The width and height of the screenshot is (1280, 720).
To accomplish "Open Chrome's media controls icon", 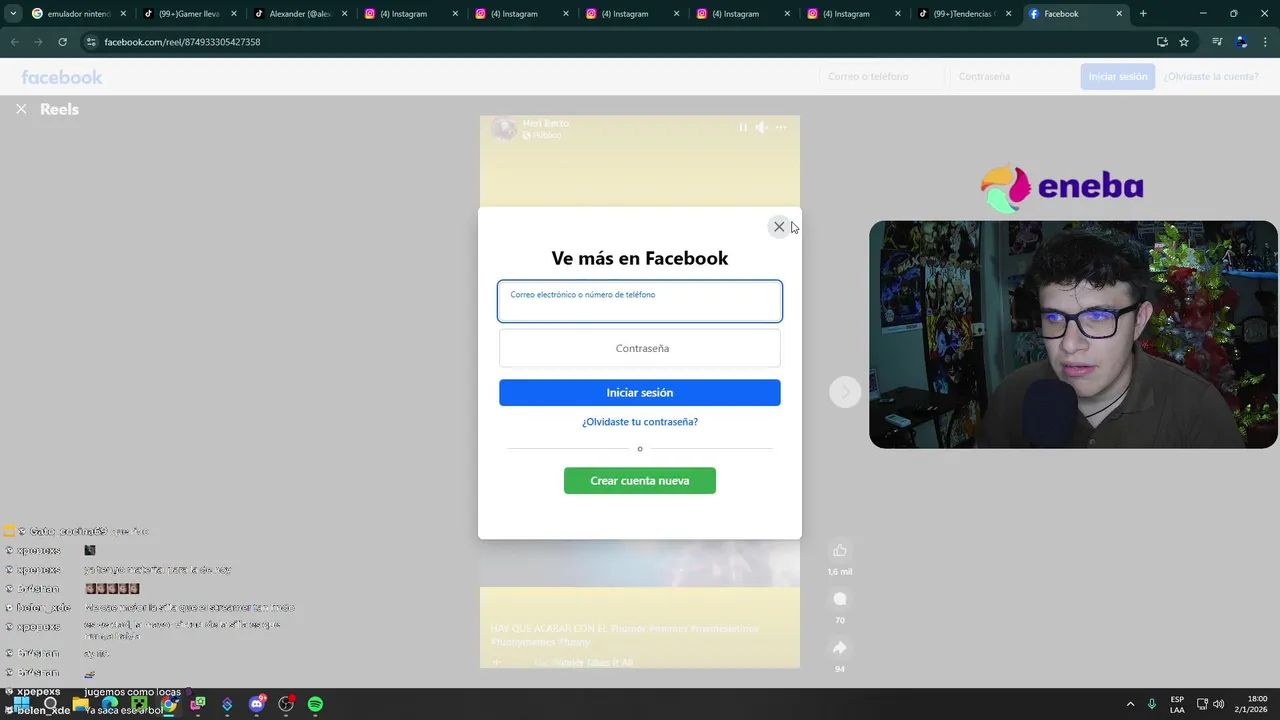I will [1217, 42].
